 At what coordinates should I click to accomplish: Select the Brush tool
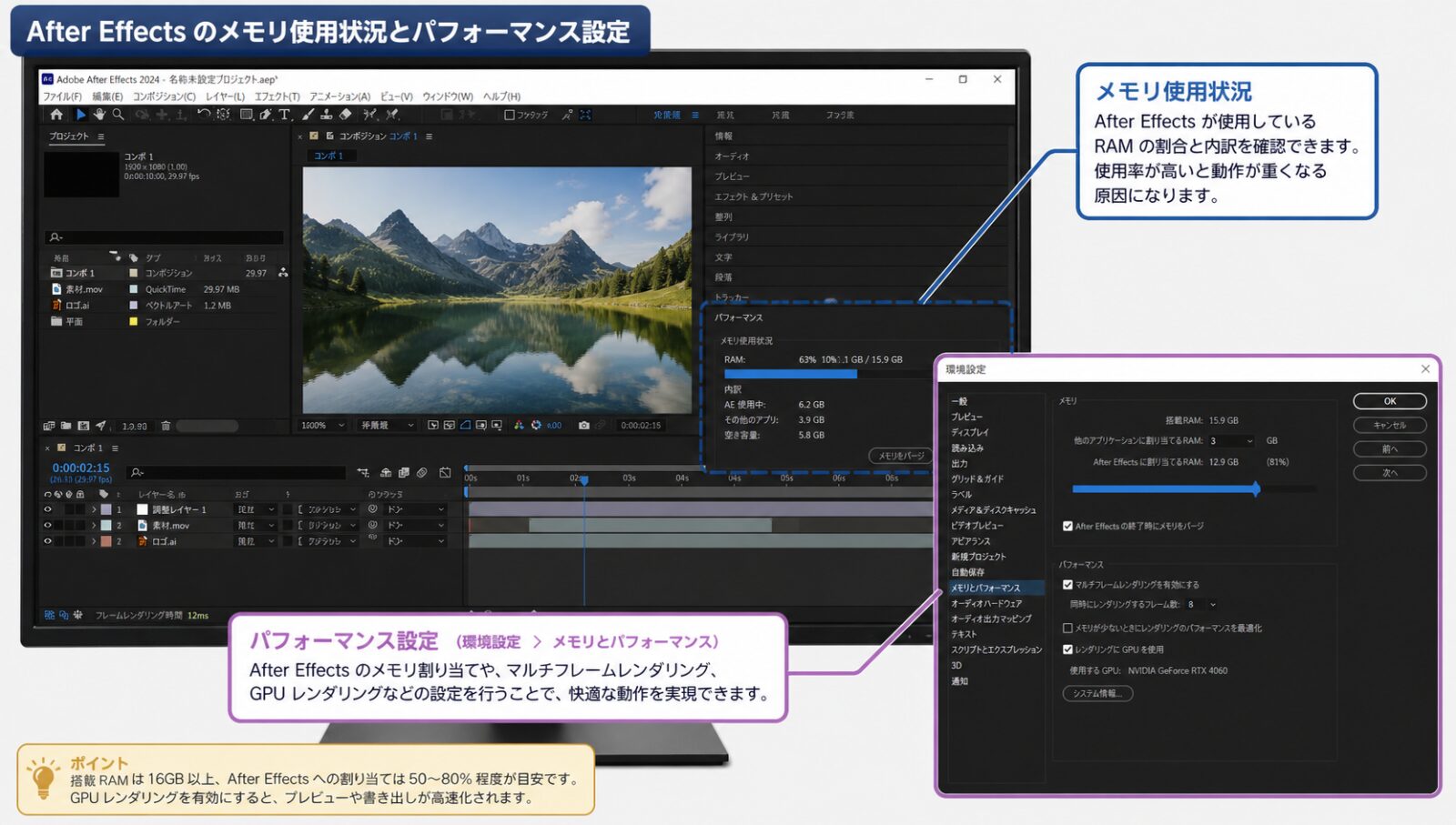[308, 115]
